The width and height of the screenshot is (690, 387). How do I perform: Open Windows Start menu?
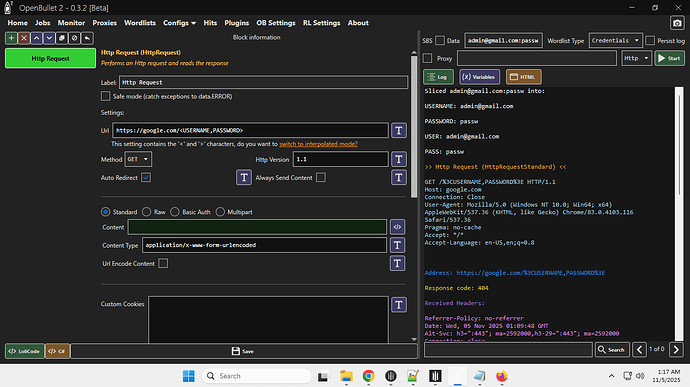point(189,376)
